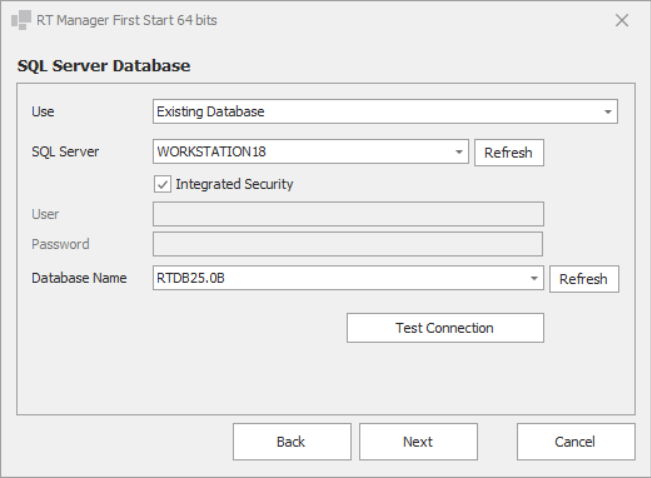Click the disabled Password text field
Screen dimensions: 651x478
[x=347, y=244]
